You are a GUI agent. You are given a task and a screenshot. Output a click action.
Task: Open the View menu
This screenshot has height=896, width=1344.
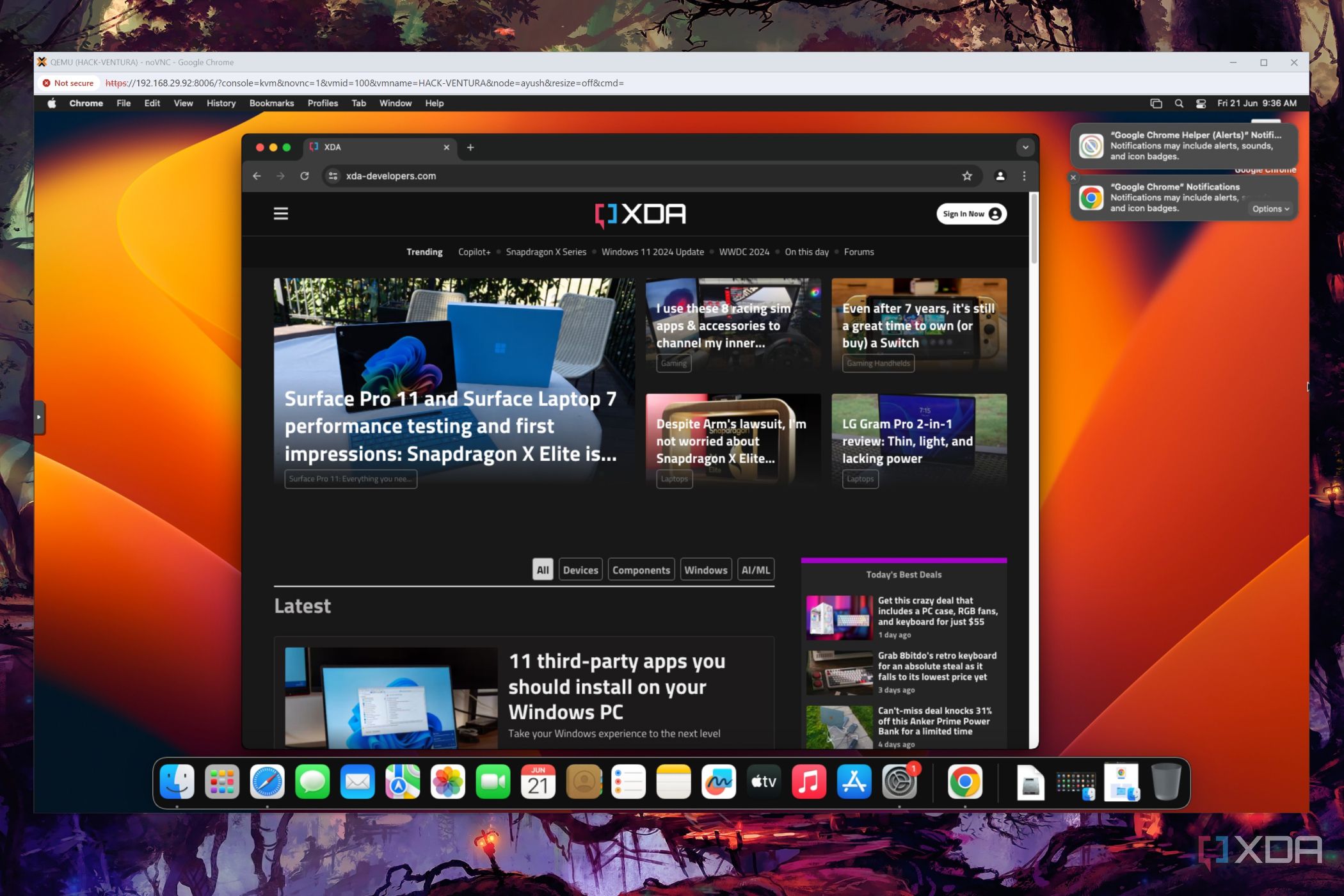[183, 103]
